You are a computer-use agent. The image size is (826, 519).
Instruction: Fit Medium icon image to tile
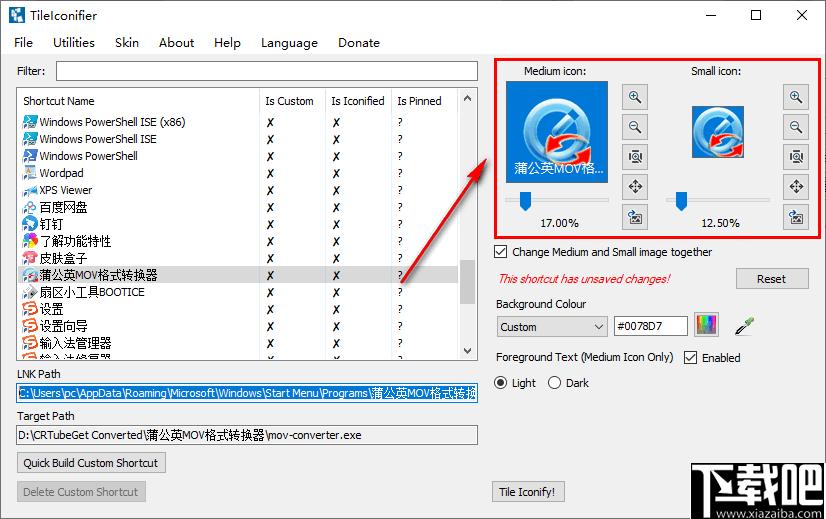click(x=635, y=157)
